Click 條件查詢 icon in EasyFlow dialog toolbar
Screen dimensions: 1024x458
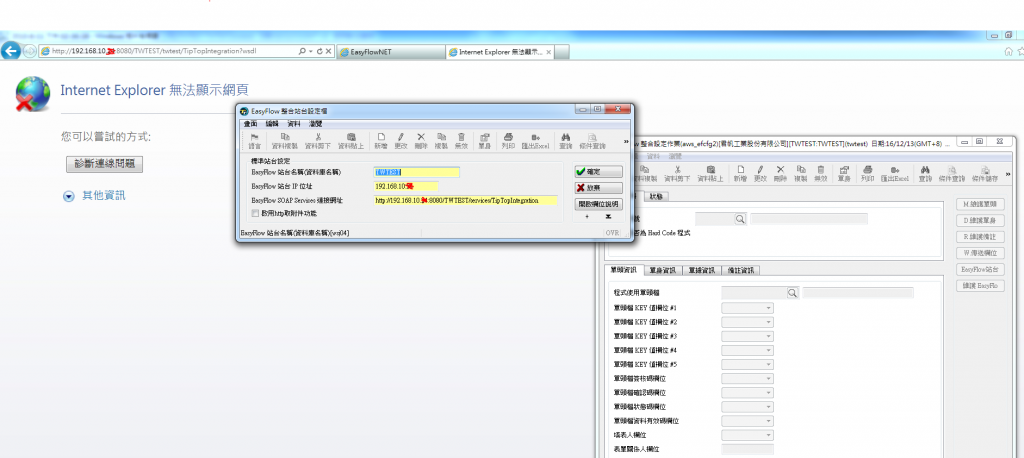593,140
